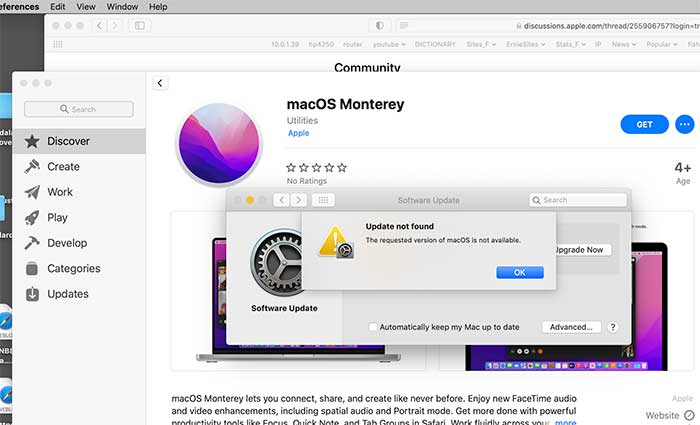Click the Website compass icon

(x=689, y=415)
